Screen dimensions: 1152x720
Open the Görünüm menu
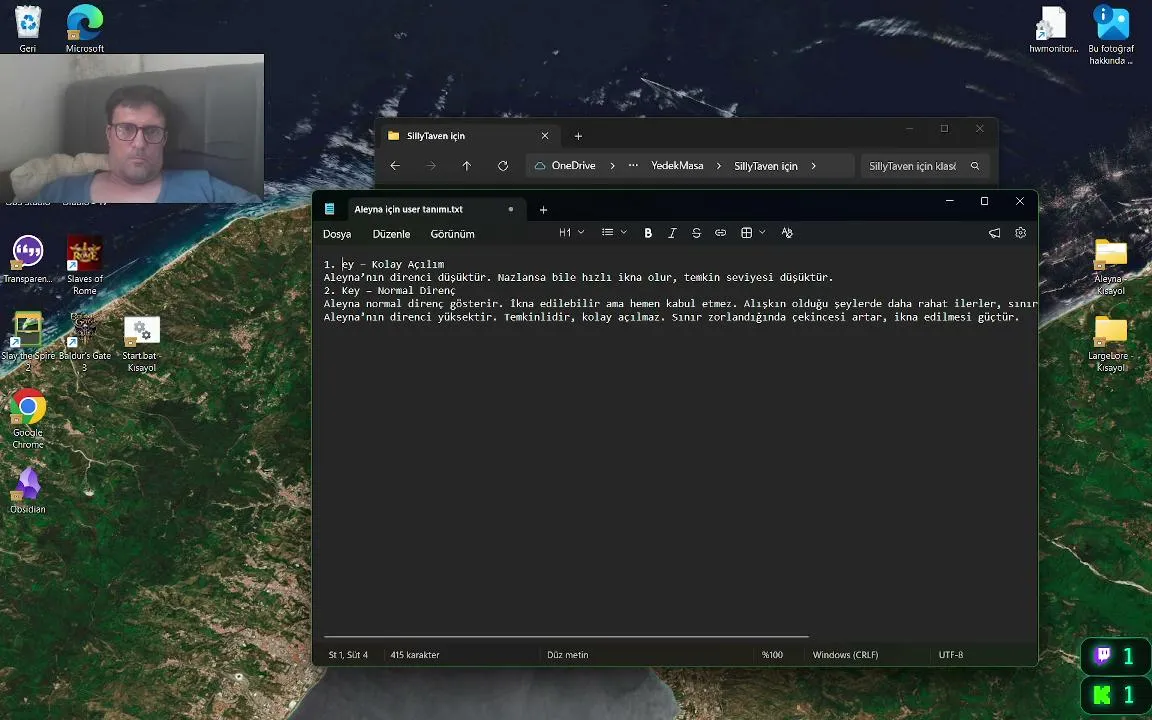coord(452,234)
